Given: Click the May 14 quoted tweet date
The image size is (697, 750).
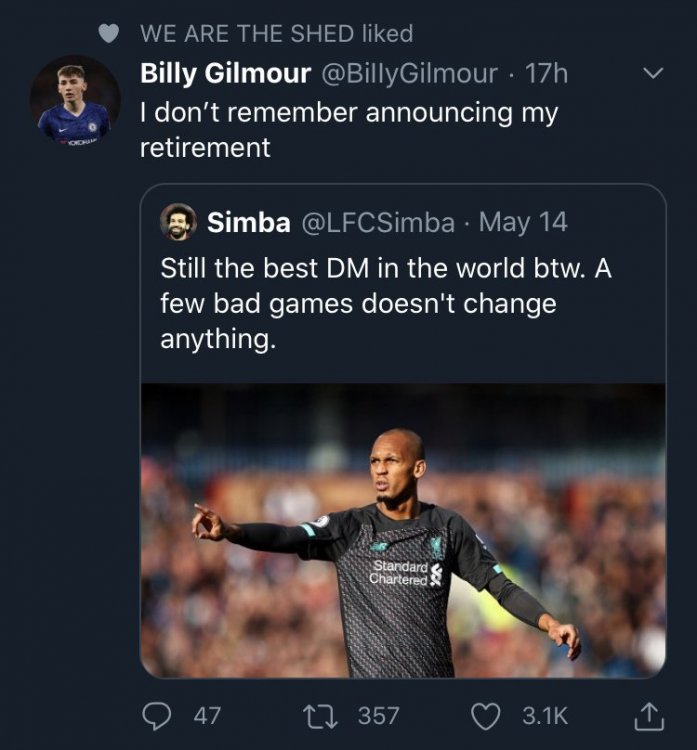Looking at the screenshot, I should 523,222.
